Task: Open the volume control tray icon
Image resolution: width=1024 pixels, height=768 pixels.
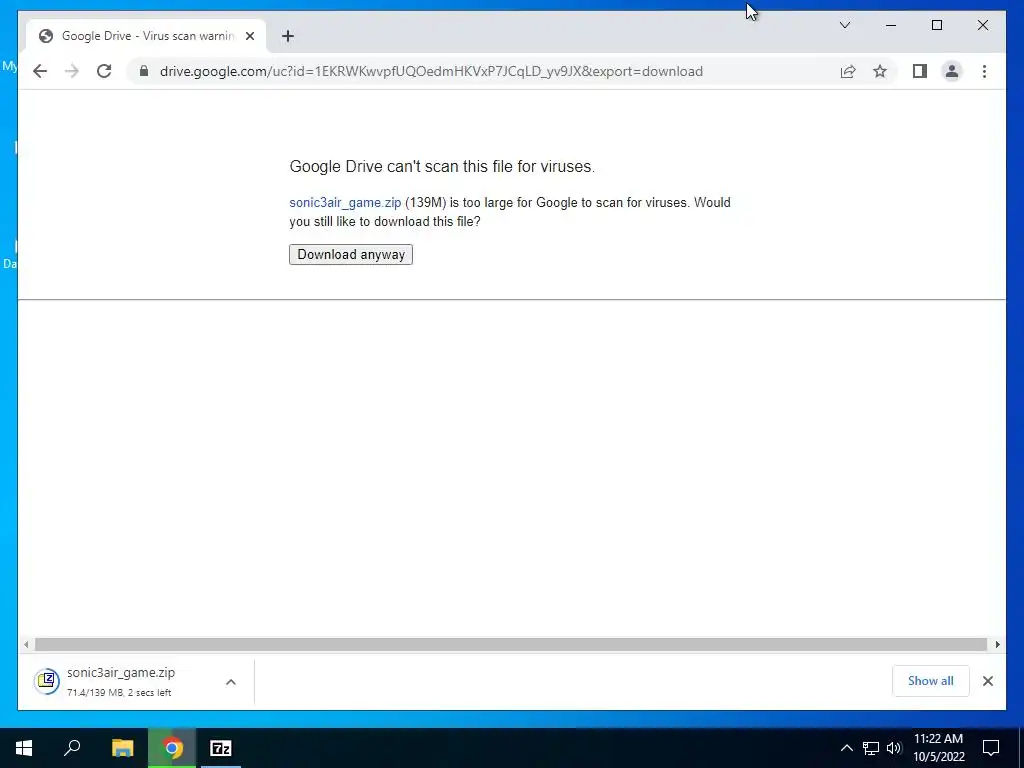Action: tap(894, 748)
